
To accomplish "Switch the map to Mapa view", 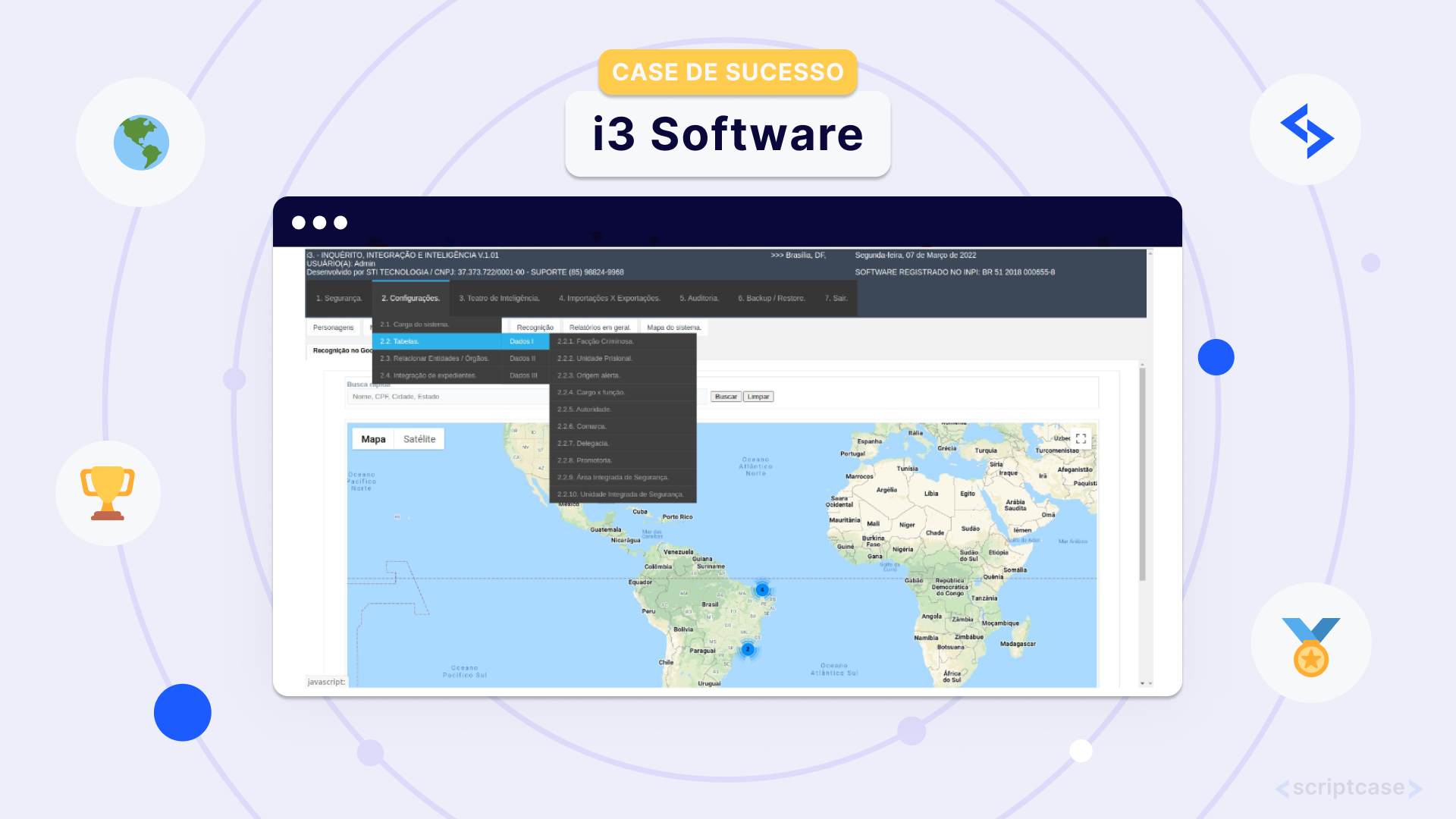I will (373, 439).
